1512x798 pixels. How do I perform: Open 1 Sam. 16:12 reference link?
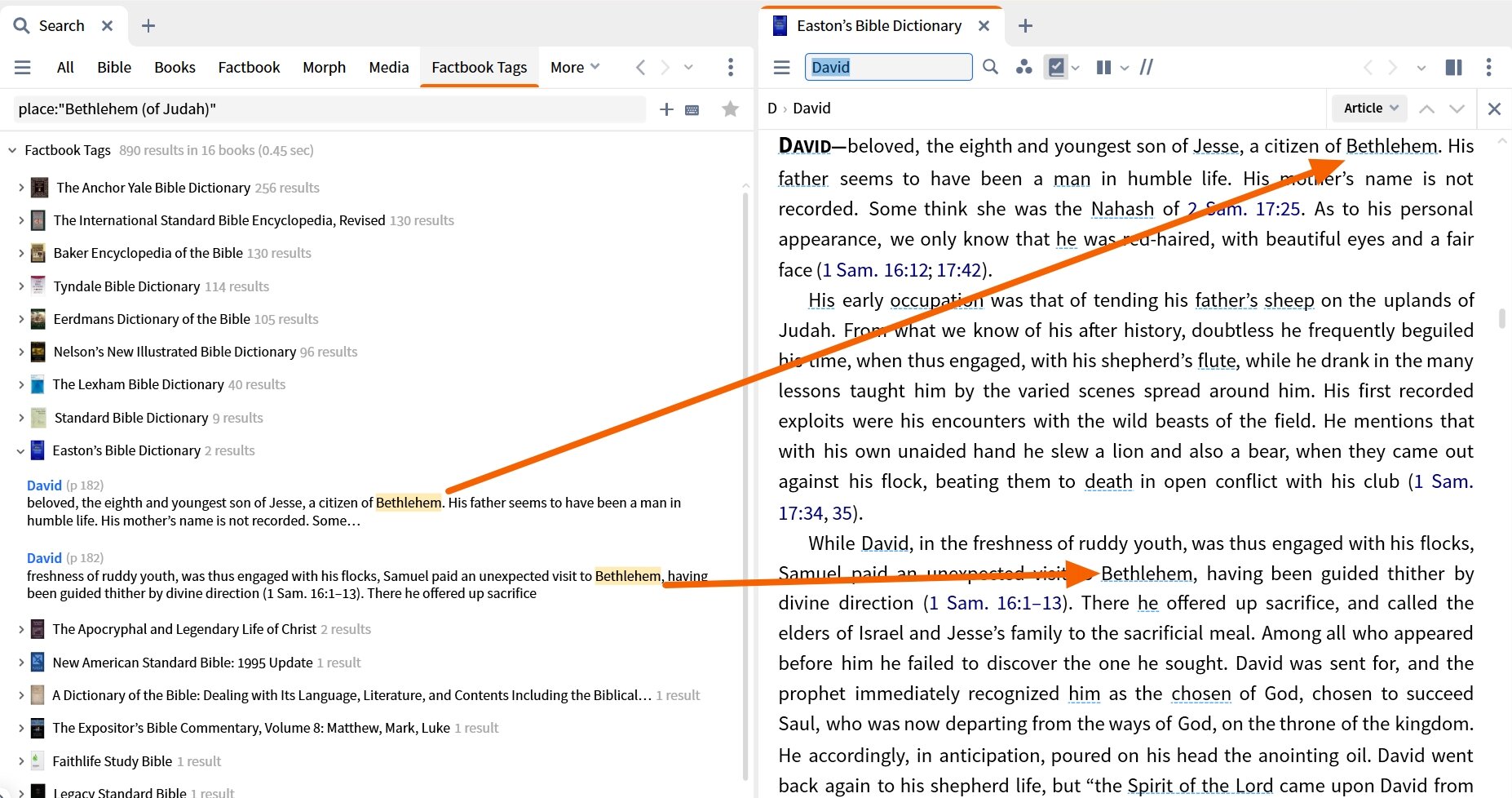(x=875, y=270)
